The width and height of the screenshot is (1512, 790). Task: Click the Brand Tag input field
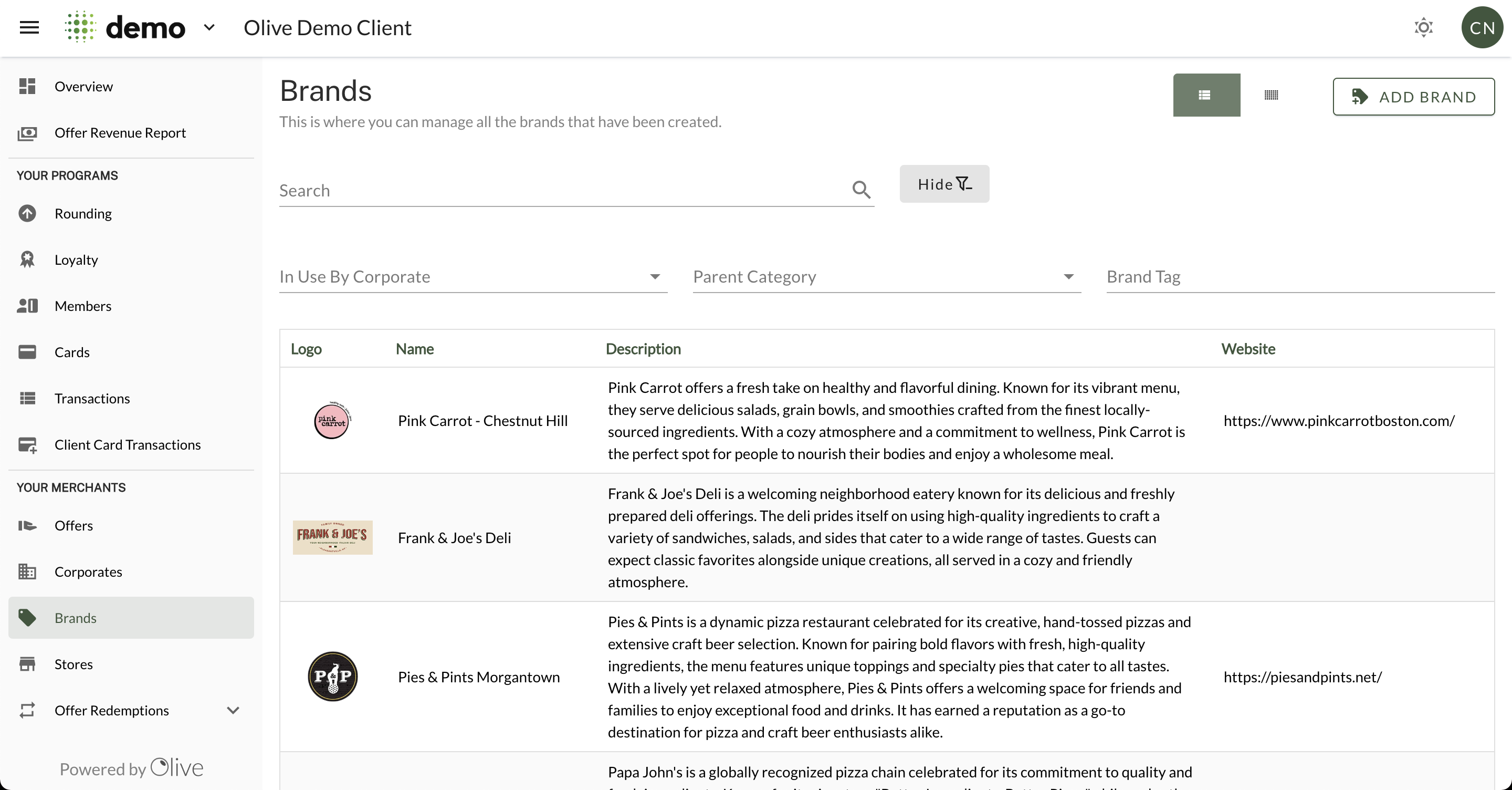[1300, 277]
